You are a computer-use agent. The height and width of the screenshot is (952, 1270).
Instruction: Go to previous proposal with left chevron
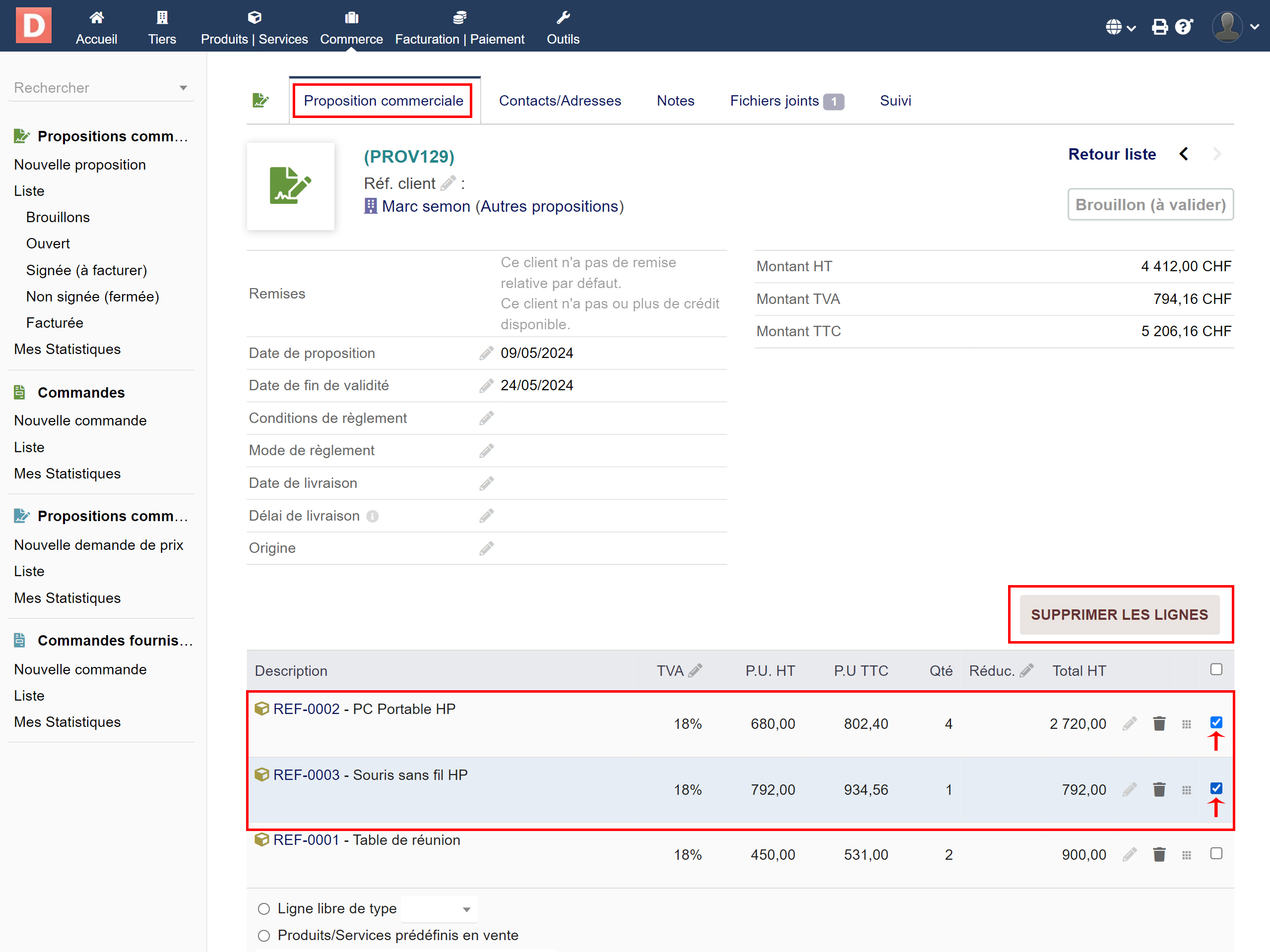pos(1183,154)
